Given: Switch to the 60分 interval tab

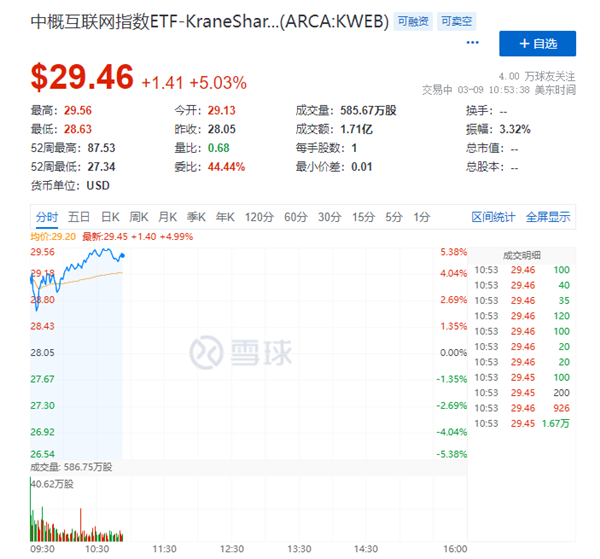Looking at the screenshot, I should [296, 217].
